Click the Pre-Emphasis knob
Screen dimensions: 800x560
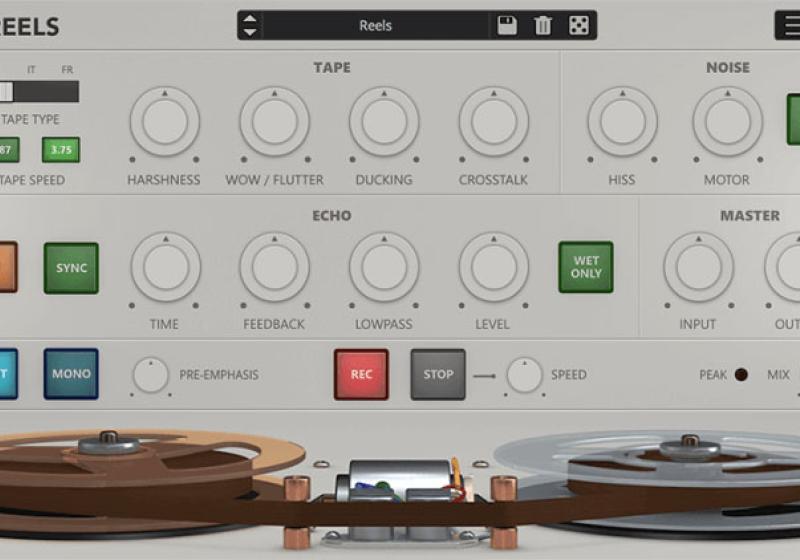coord(151,375)
